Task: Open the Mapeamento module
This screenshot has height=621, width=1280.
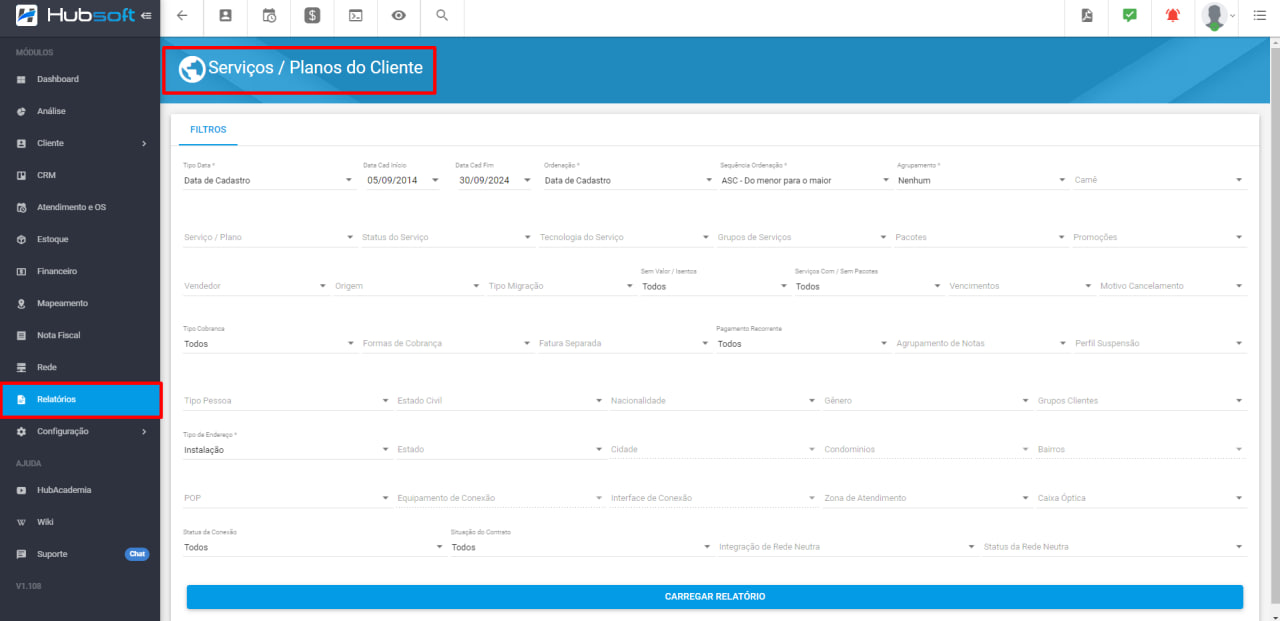Action: pos(80,303)
